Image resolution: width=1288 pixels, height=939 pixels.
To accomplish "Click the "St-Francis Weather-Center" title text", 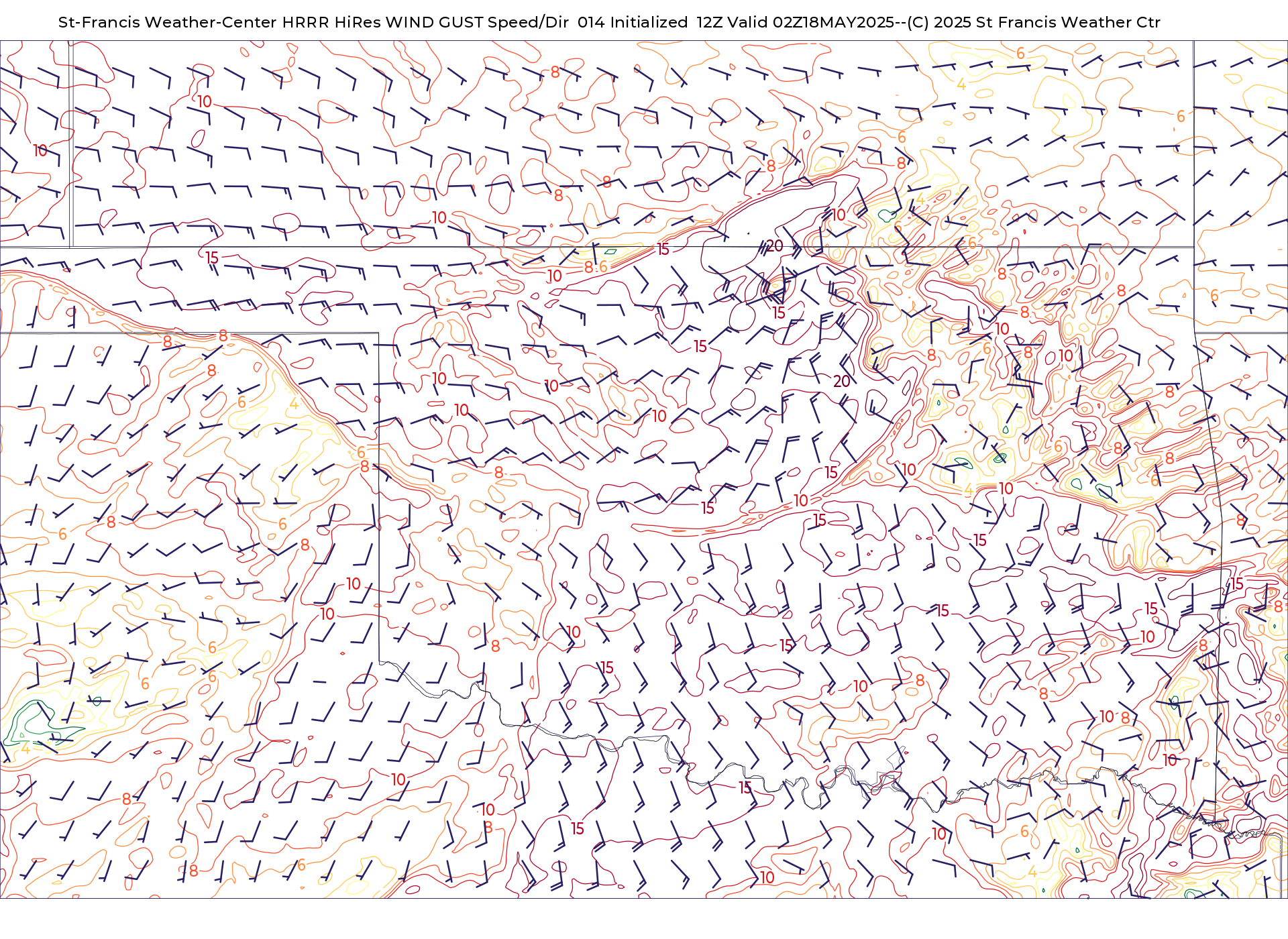I will click(x=168, y=22).
